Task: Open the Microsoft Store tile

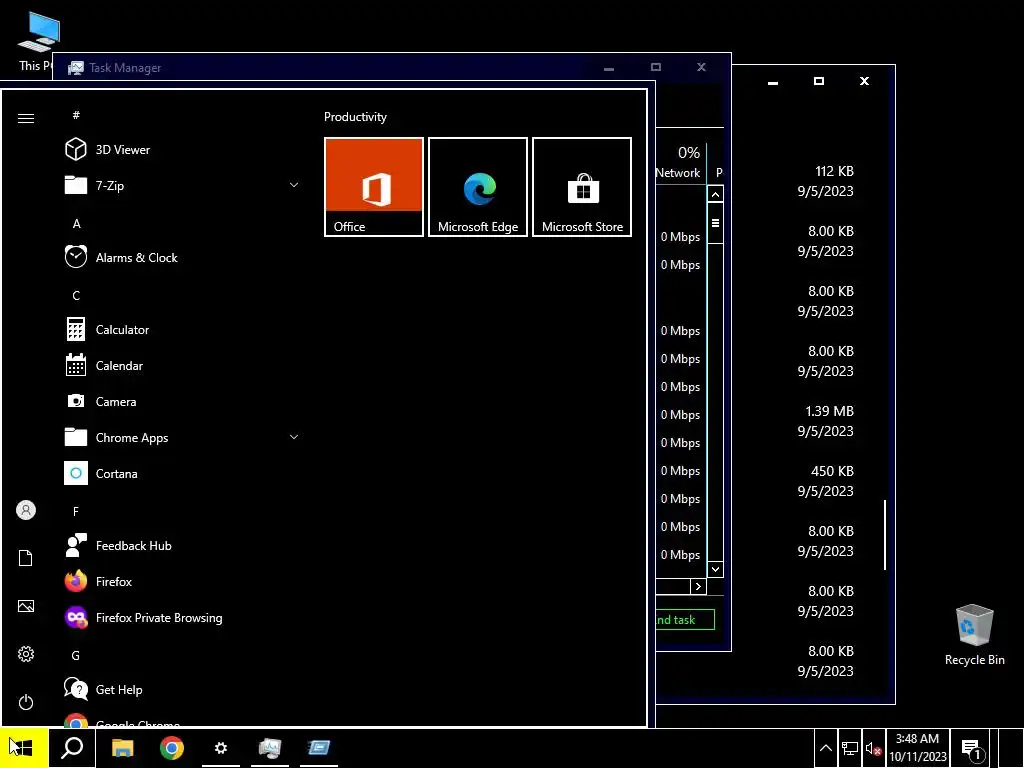Action: tap(582, 187)
